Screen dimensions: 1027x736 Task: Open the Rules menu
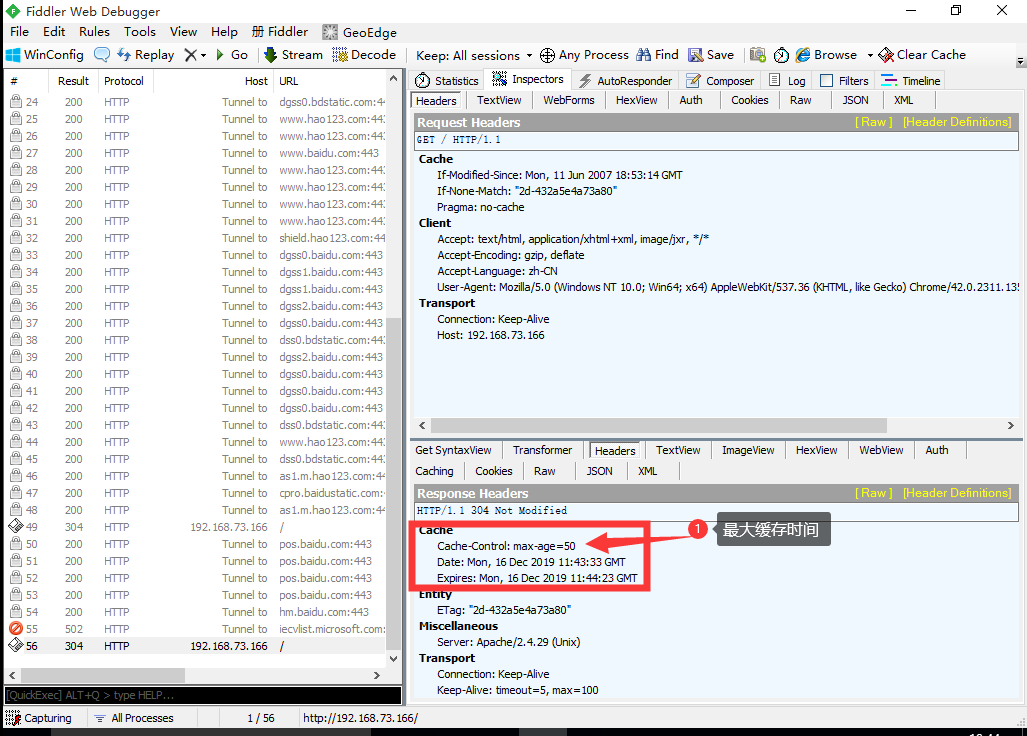(x=94, y=31)
